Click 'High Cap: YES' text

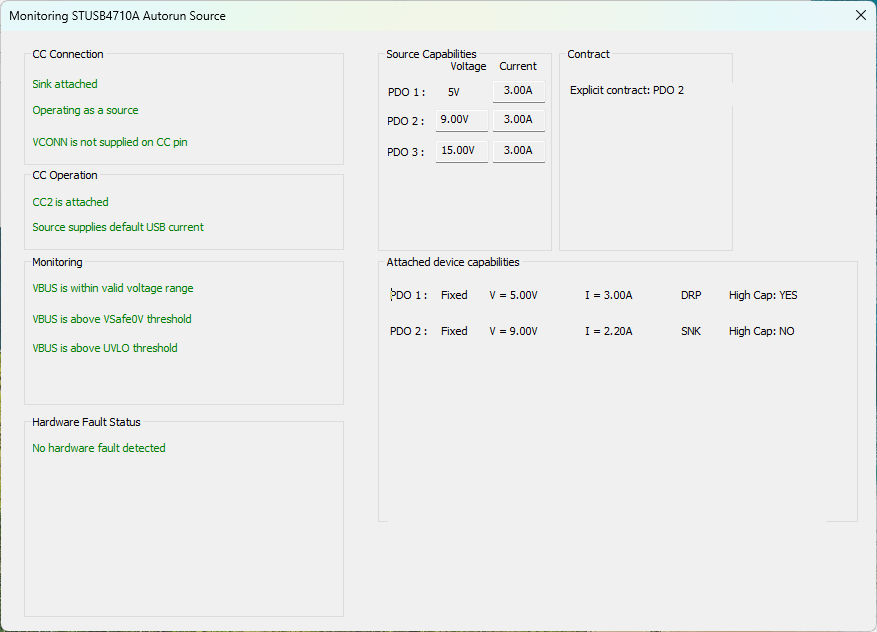763,295
